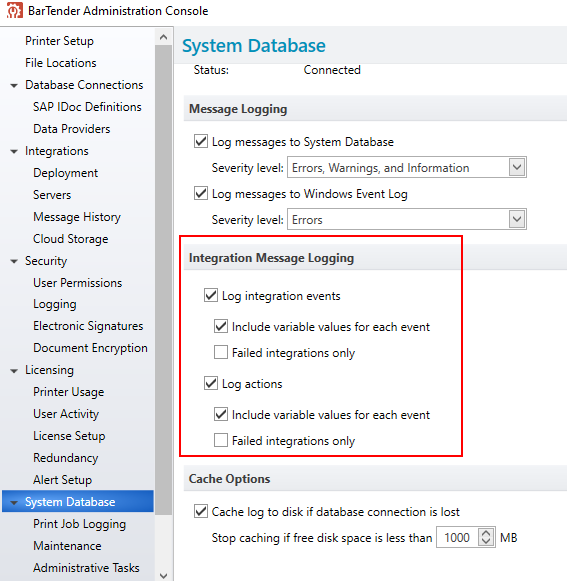Open Administrative Tasks page
This screenshot has width=567, height=581.
point(86,568)
